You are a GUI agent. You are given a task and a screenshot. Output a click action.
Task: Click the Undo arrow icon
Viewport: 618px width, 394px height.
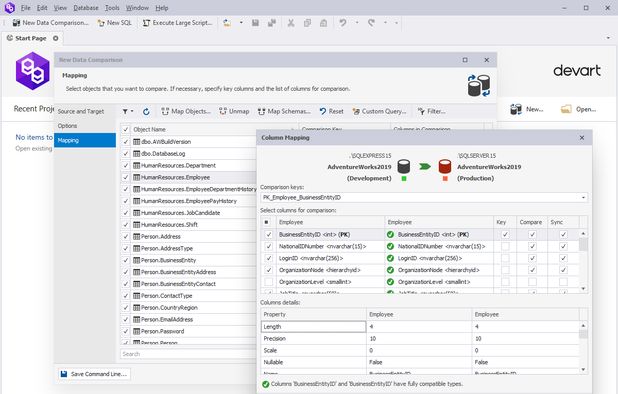[343, 23]
